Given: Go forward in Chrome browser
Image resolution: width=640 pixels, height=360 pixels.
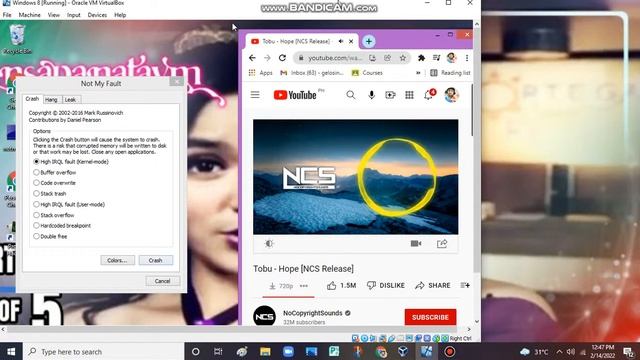Looking at the screenshot, I should (x=267, y=58).
